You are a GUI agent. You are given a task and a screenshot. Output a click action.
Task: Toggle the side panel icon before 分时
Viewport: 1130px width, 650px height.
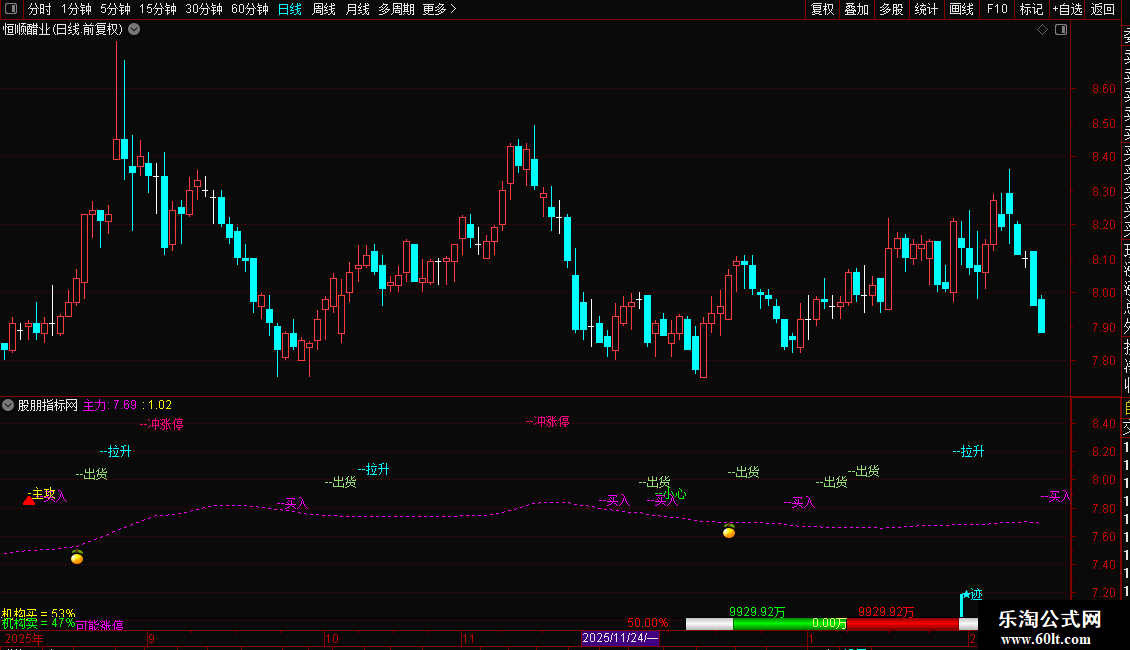[11, 9]
